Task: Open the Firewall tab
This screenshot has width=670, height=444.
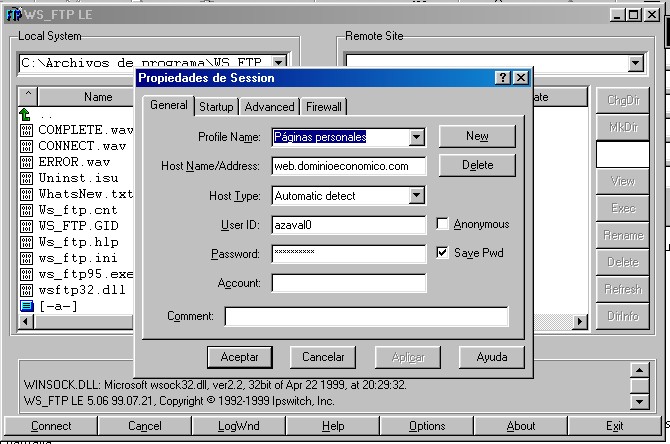Action: (x=323, y=107)
